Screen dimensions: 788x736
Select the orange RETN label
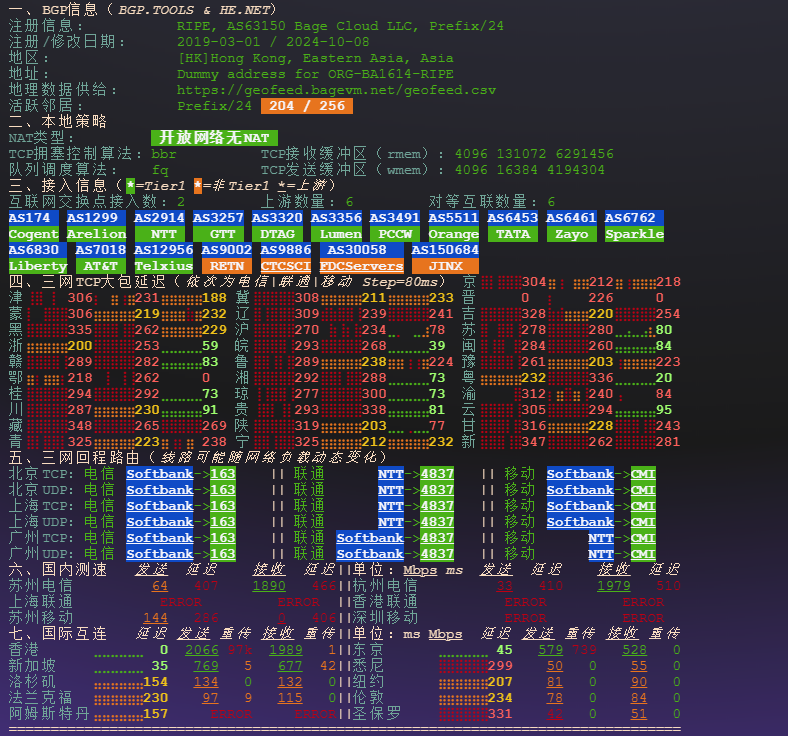[226, 266]
